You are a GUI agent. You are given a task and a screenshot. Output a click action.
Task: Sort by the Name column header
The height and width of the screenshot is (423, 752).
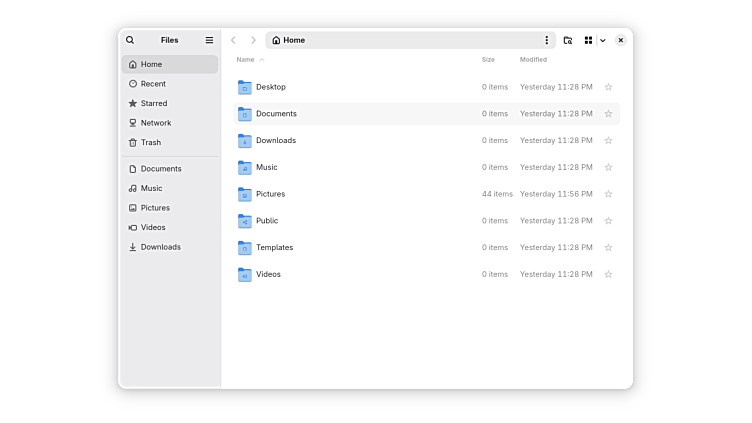[x=246, y=60]
